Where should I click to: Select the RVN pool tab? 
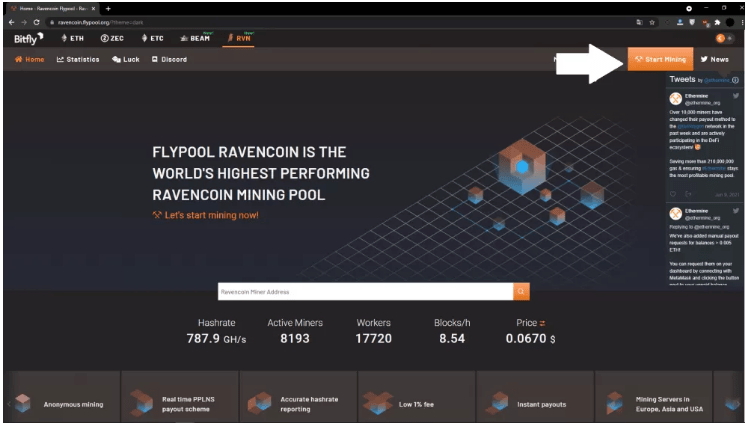point(238,38)
